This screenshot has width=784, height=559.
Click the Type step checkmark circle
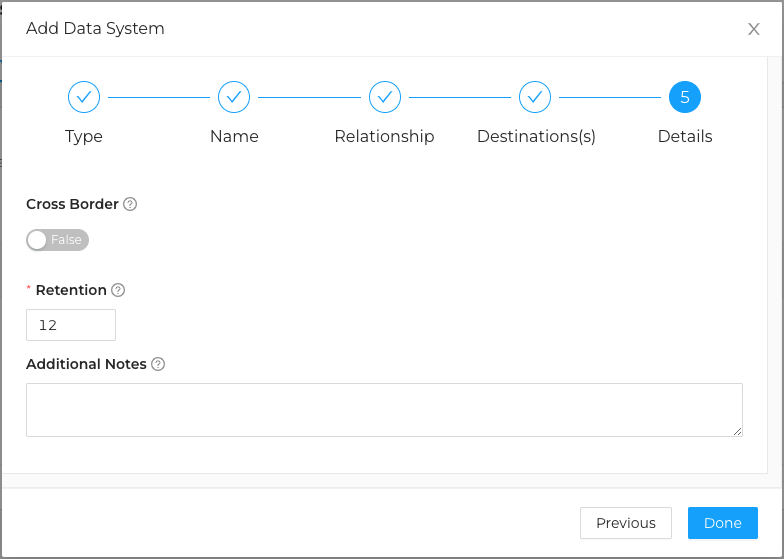click(84, 97)
